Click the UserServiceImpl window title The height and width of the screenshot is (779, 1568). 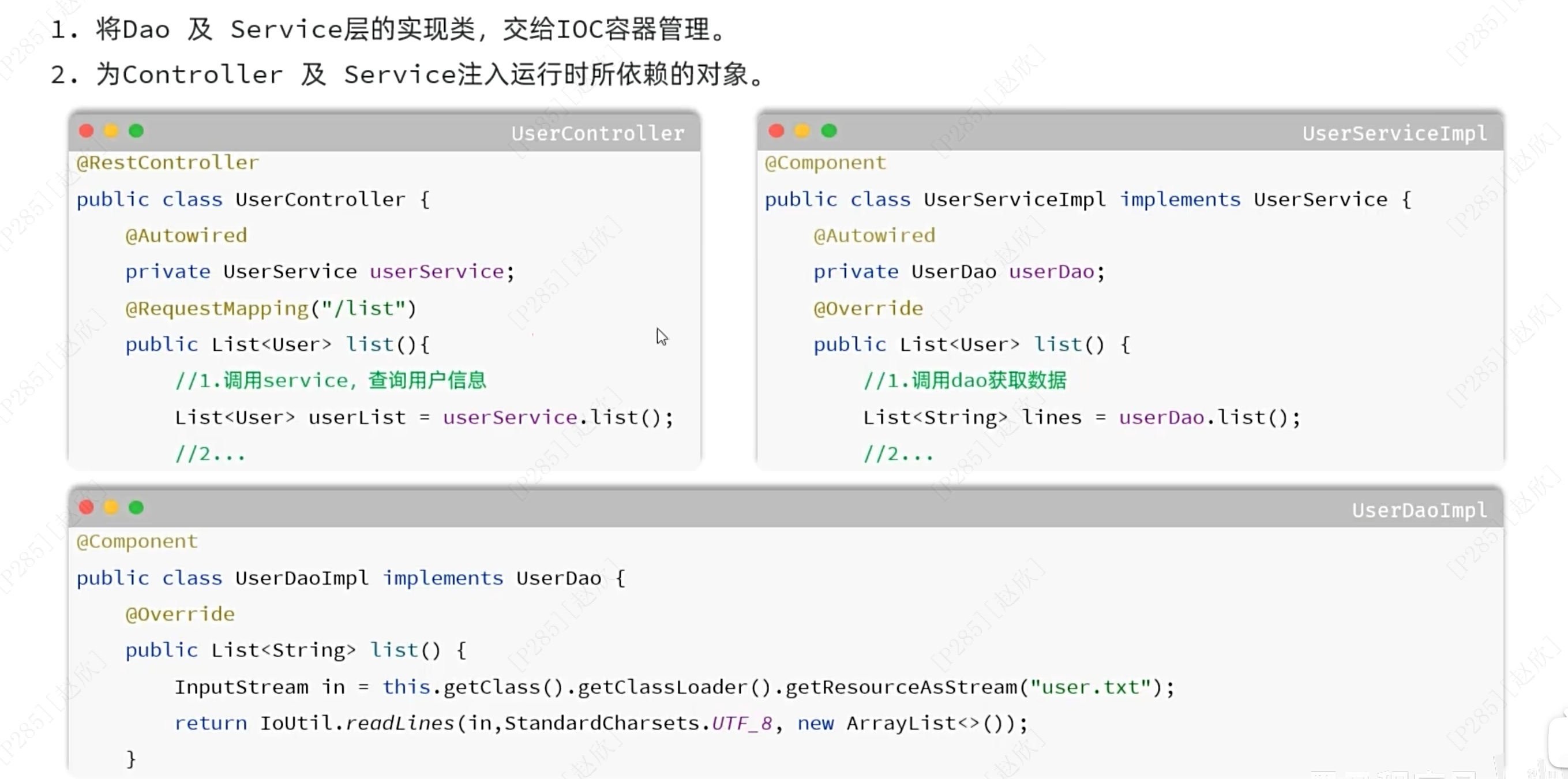(x=1394, y=133)
